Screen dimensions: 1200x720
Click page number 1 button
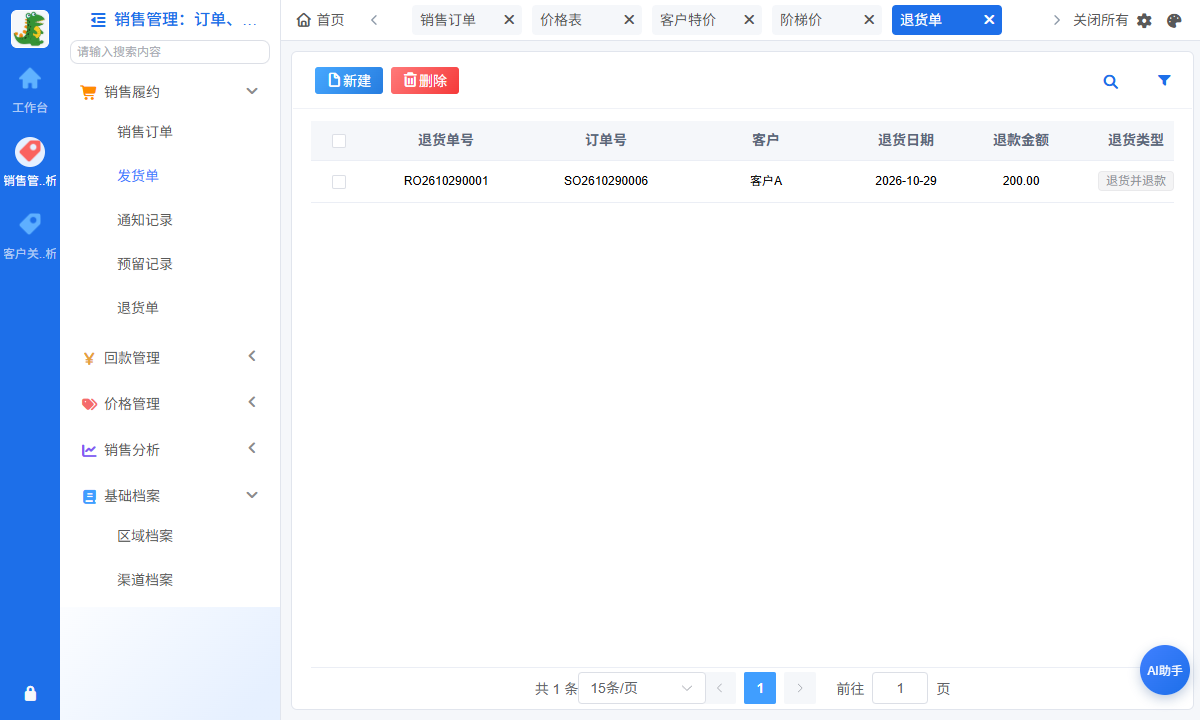pos(760,688)
